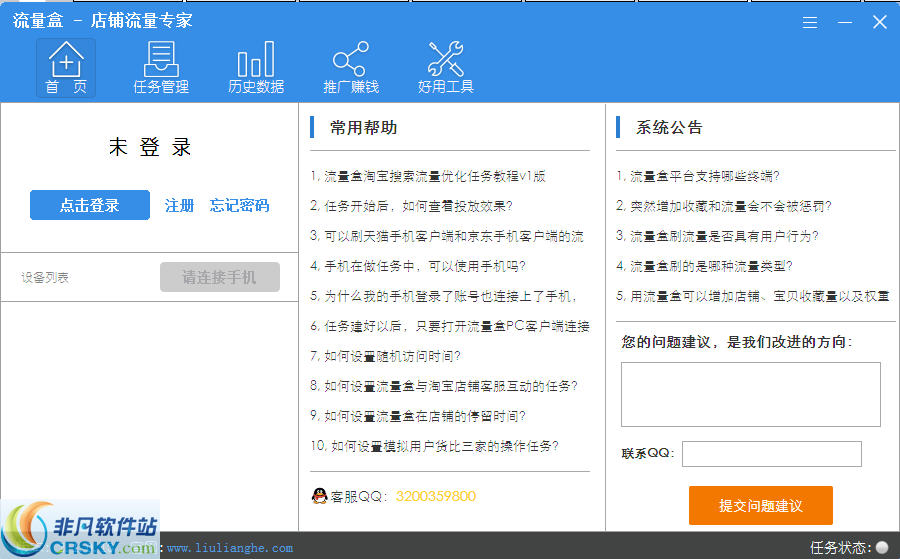Viewport: 900px width, 559px height.
Task: Click the 系统公告 section heading
Action: click(x=669, y=127)
